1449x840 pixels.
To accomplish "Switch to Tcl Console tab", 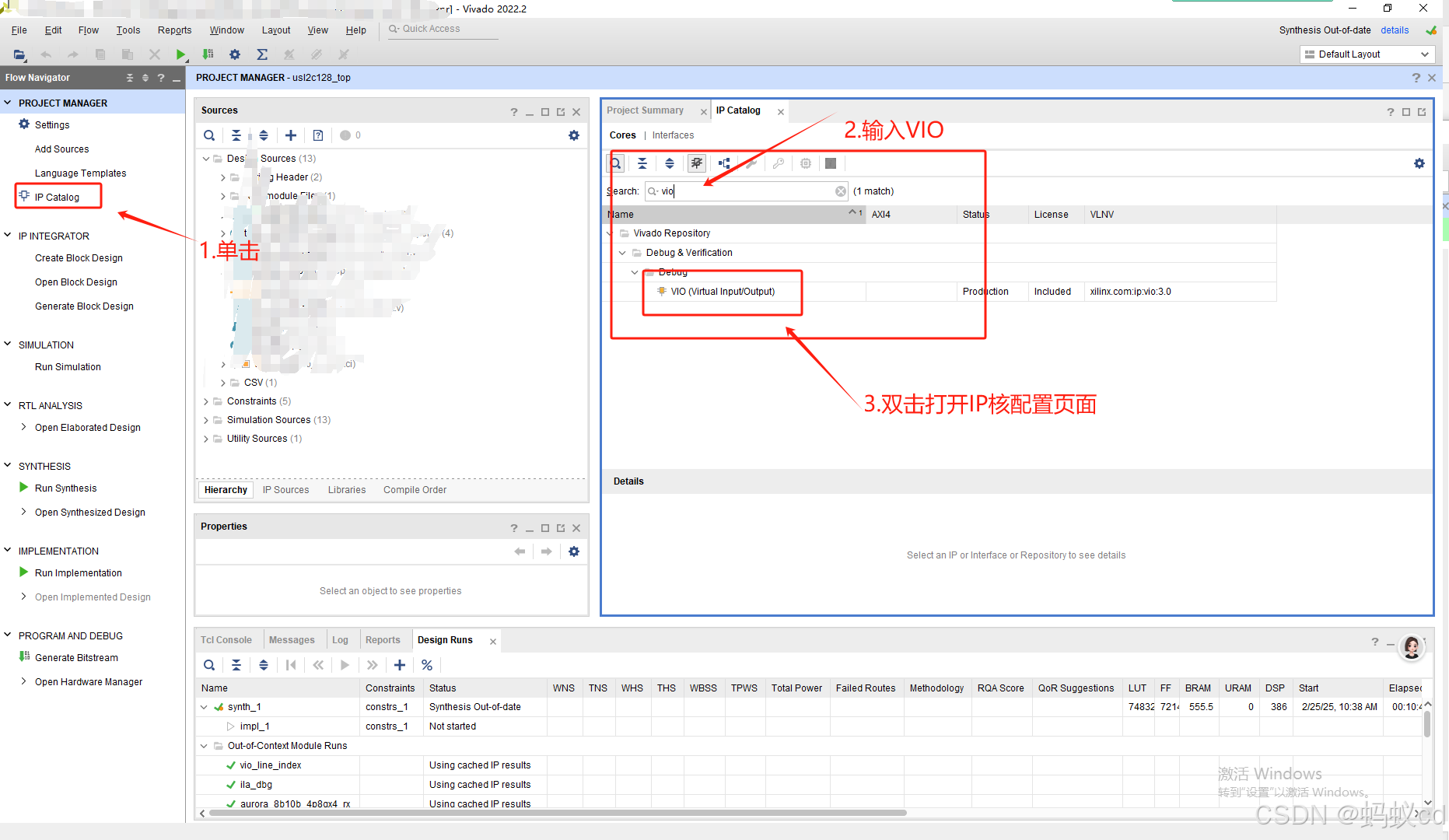I will point(226,640).
